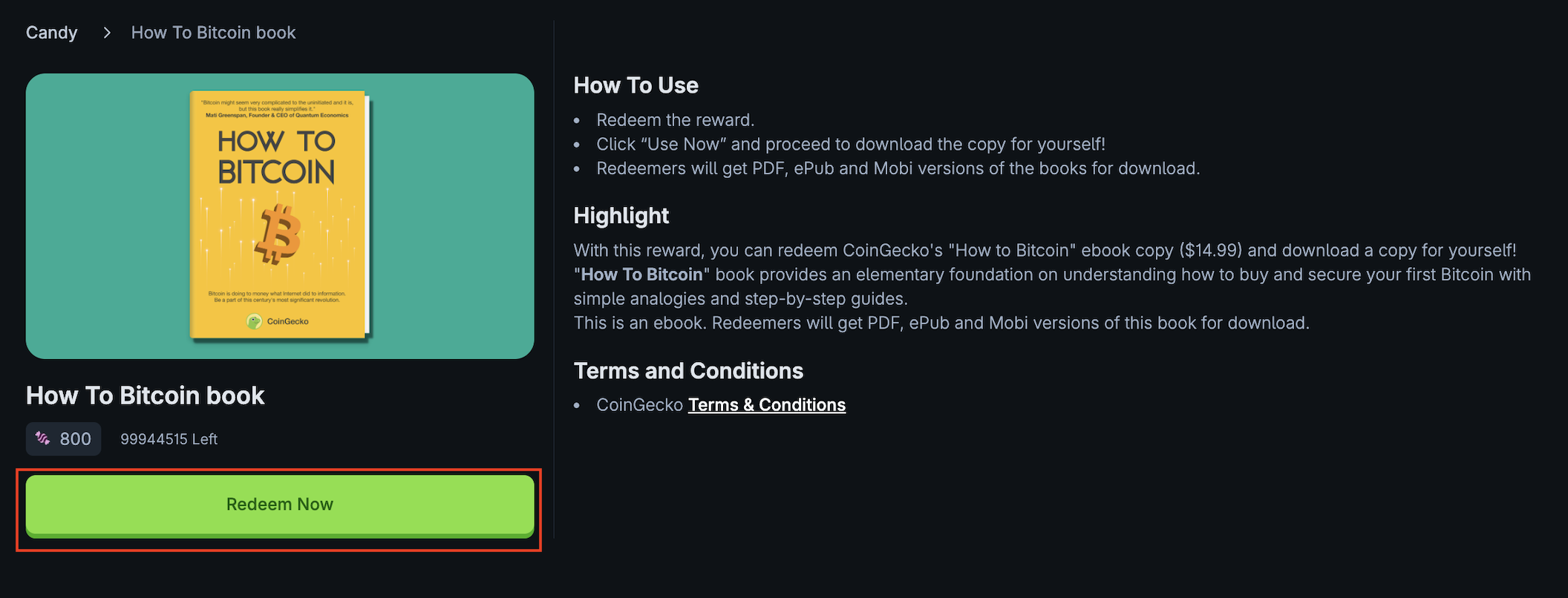Image resolution: width=1568 pixels, height=598 pixels.
Task: Click the CoinGecko gecko logo on the book
Action: 255,321
